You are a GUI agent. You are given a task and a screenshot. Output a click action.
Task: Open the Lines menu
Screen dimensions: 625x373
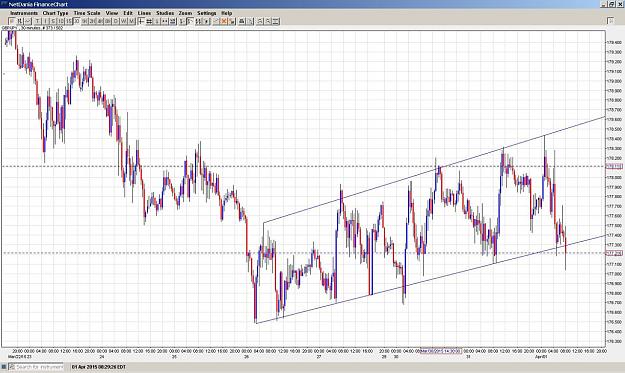(144, 13)
